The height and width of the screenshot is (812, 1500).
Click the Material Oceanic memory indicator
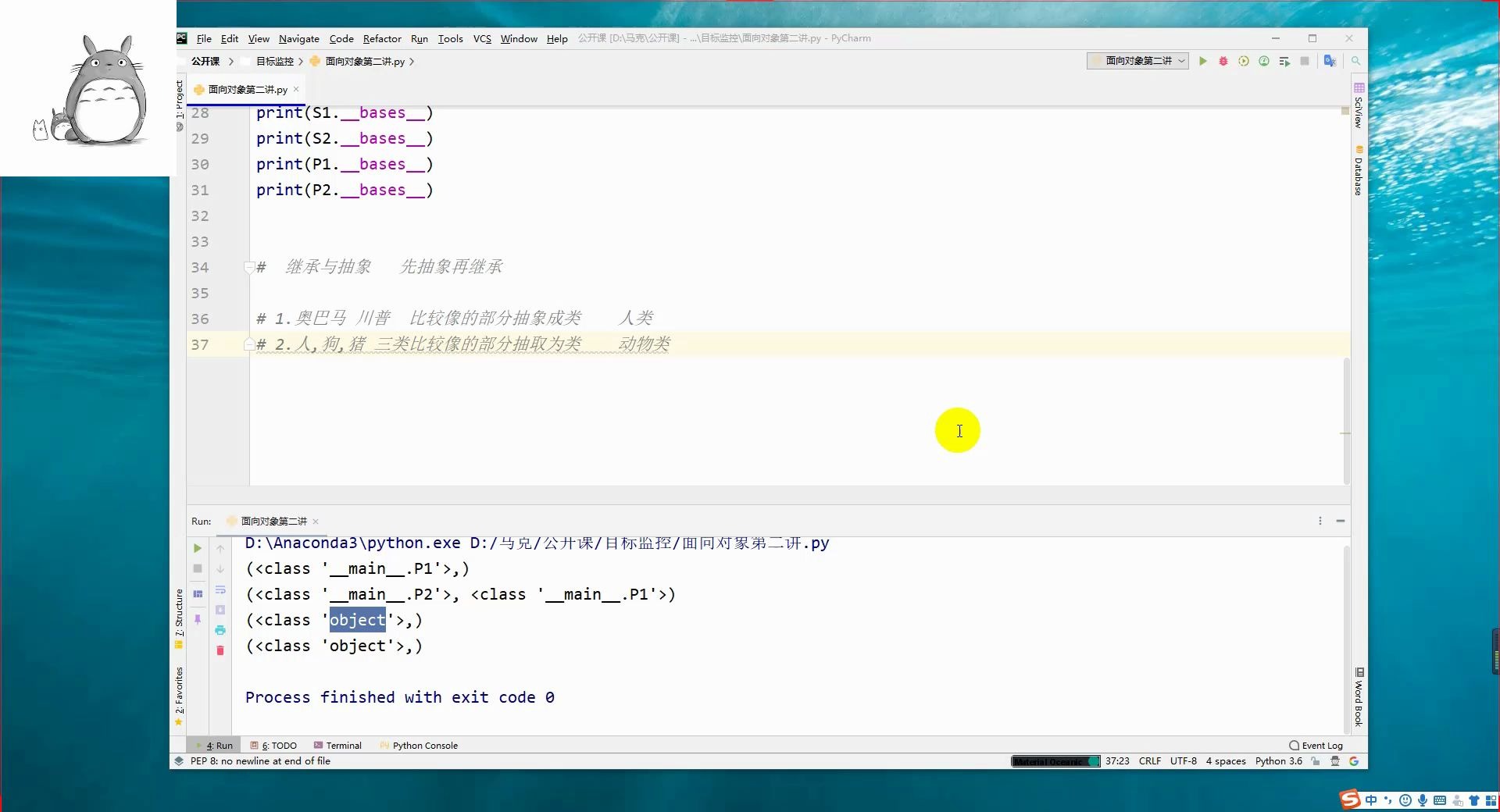pos(1055,761)
